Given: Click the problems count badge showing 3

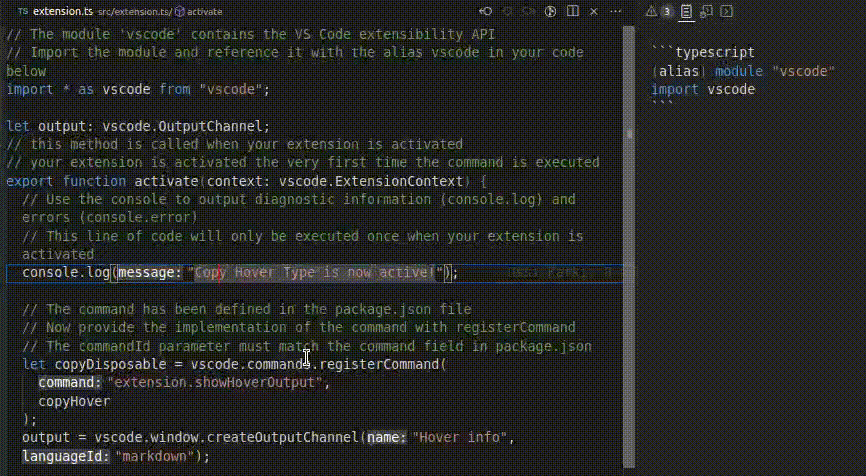Looking at the screenshot, I should [x=667, y=11].
